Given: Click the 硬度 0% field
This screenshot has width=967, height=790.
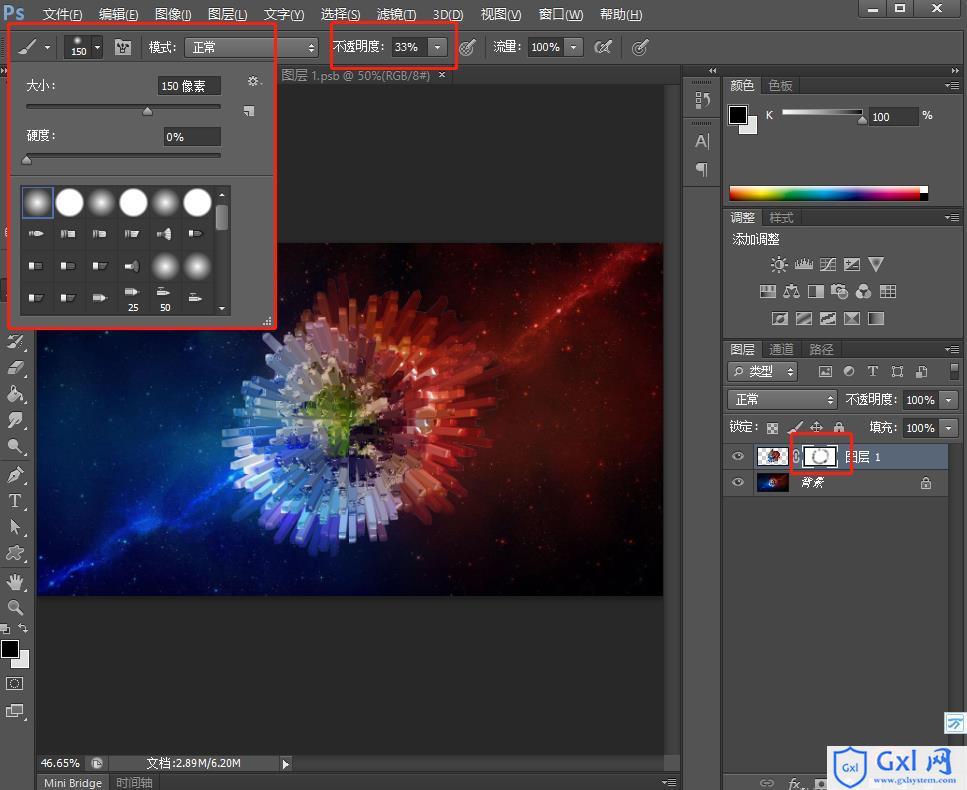Looking at the screenshot, I should pyautogui.click(x=192, y=136).
